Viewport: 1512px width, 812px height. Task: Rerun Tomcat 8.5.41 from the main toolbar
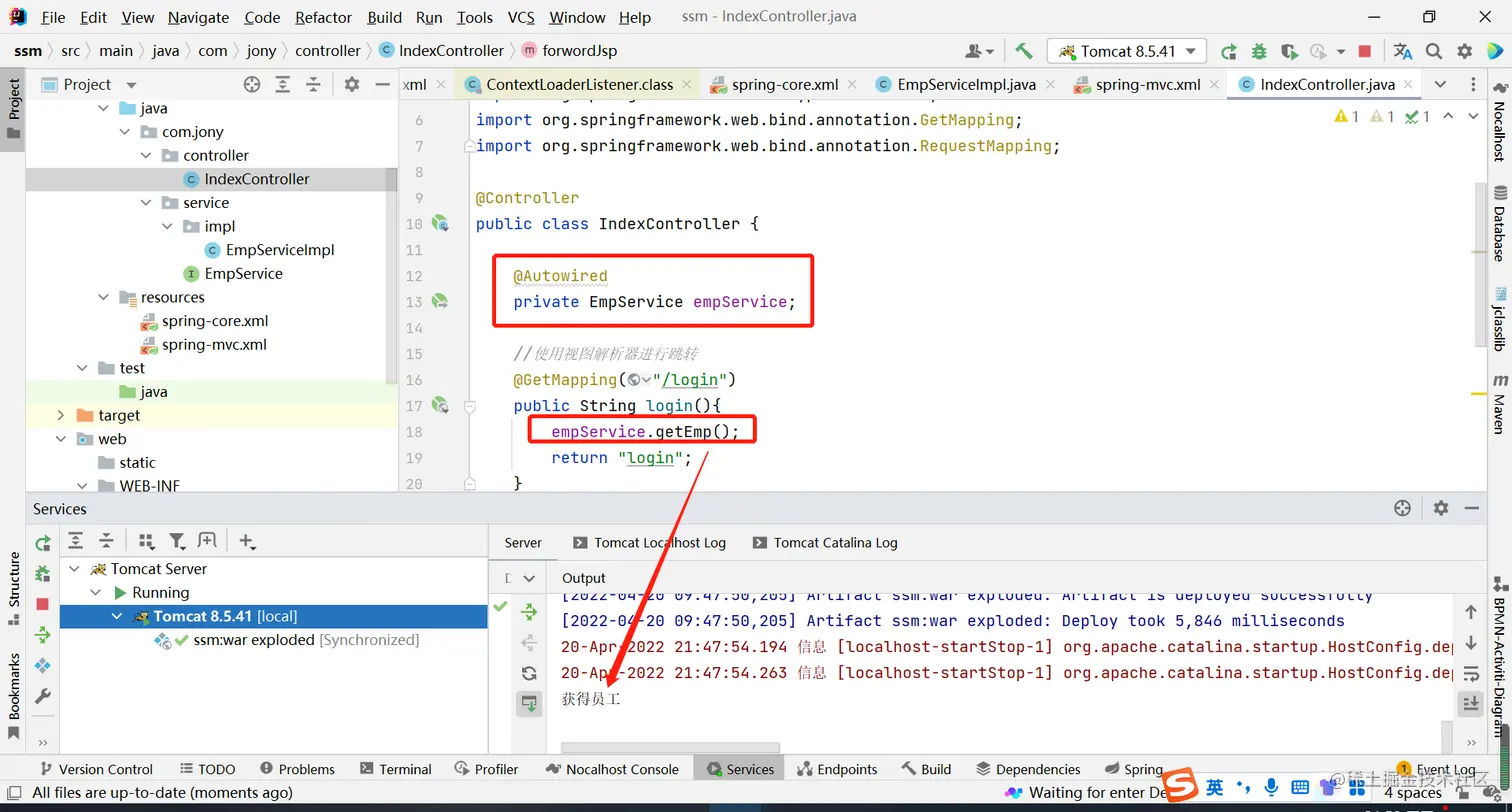(1229, 51)
